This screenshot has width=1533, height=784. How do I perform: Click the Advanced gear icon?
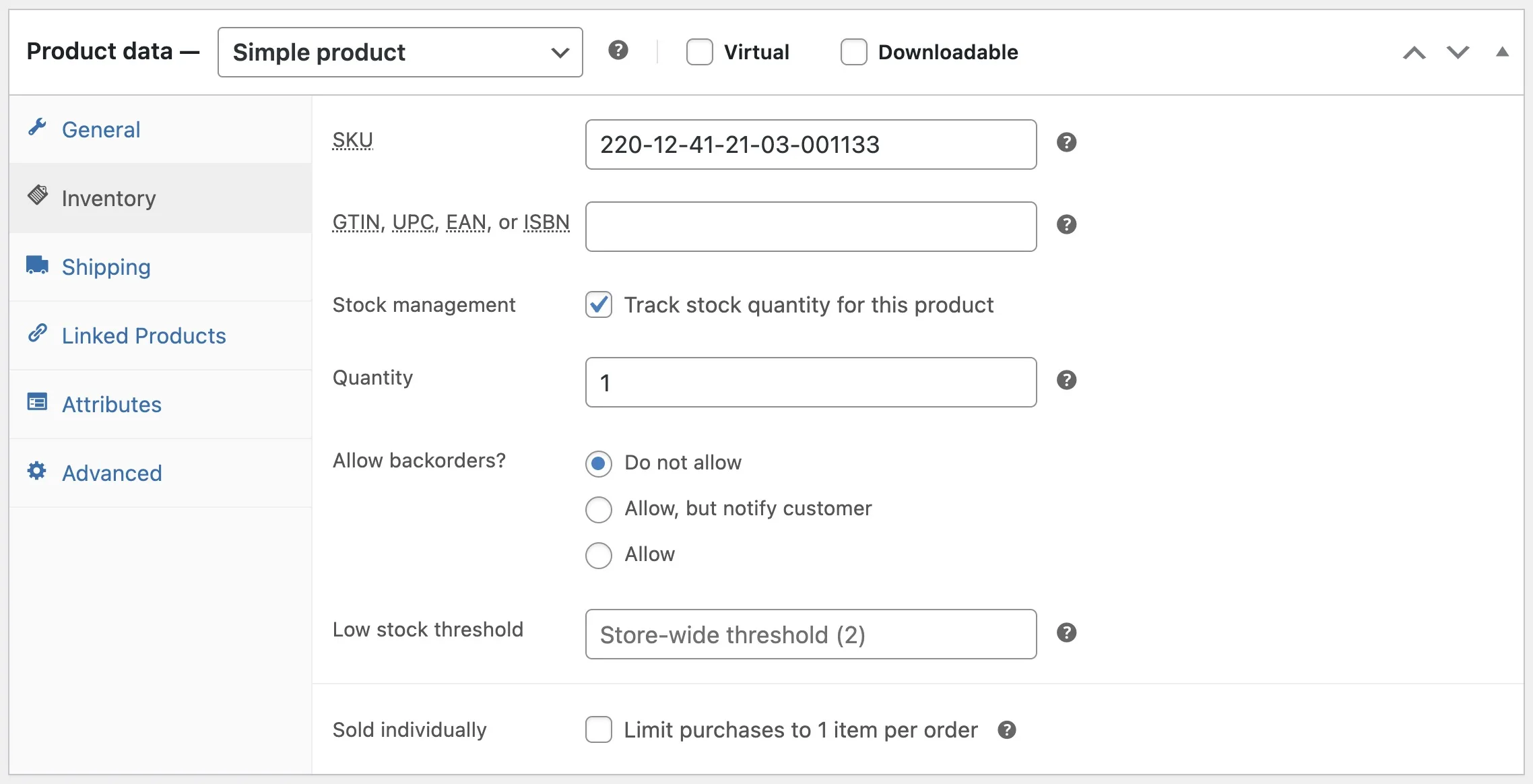[37, 471]
